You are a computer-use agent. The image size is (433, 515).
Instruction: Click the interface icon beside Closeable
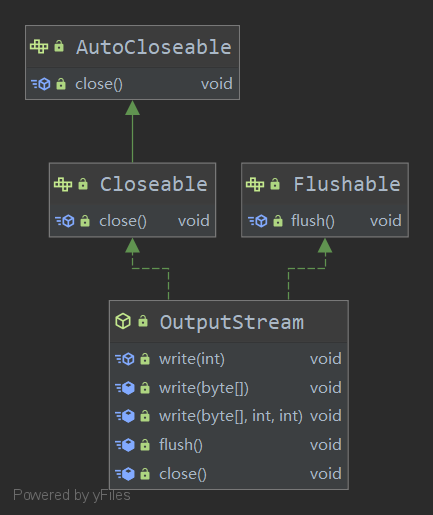63,184
